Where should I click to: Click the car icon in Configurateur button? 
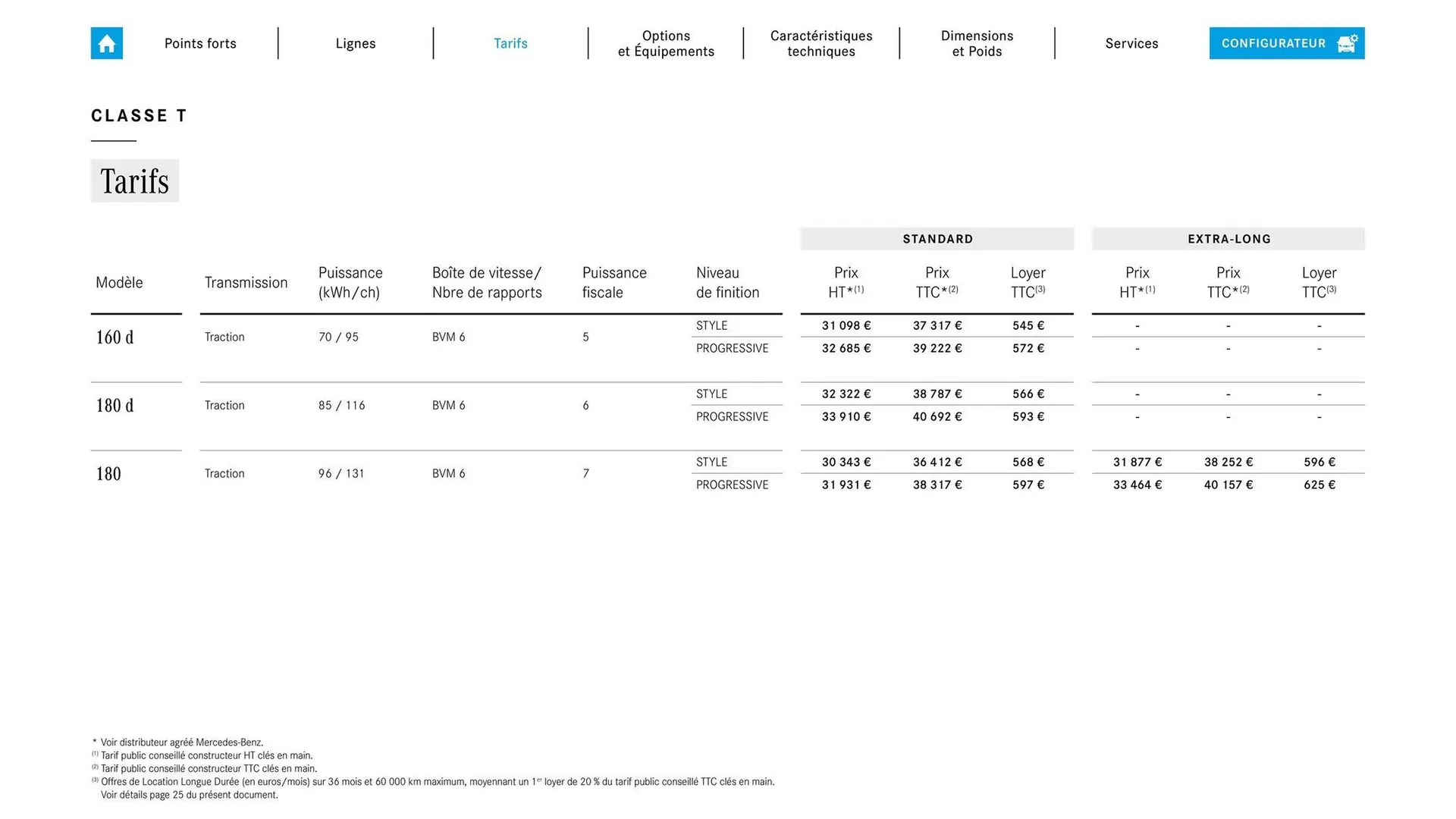(1347, 43)
